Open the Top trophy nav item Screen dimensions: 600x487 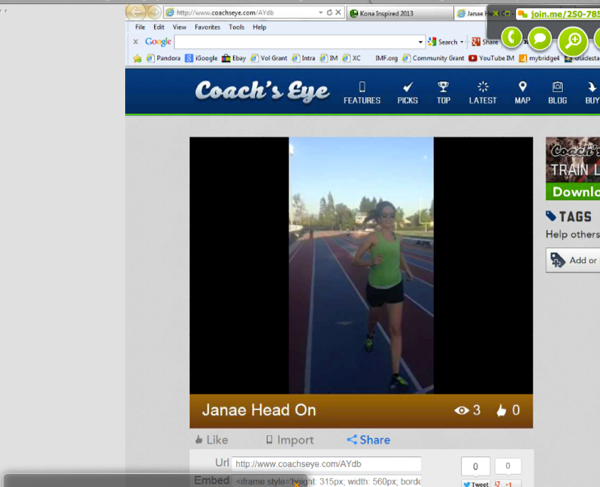coord(443,93)
